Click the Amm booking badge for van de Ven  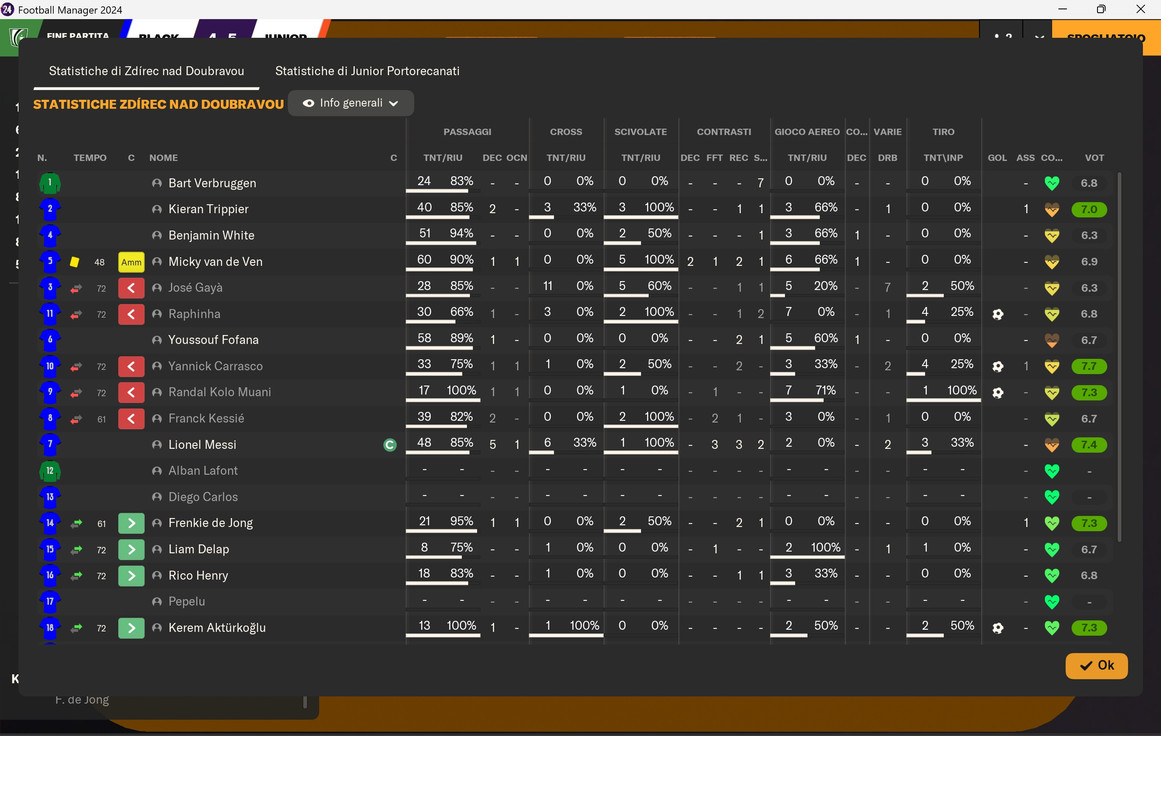click(x=131, y=261)
